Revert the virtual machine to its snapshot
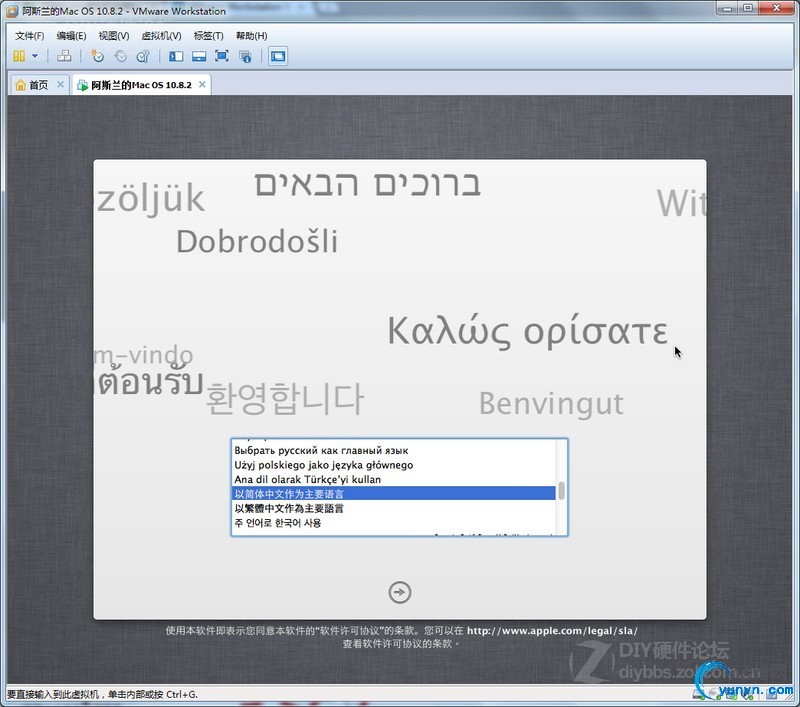Viewport: 800px width, 707px height. tap(120, 56)
